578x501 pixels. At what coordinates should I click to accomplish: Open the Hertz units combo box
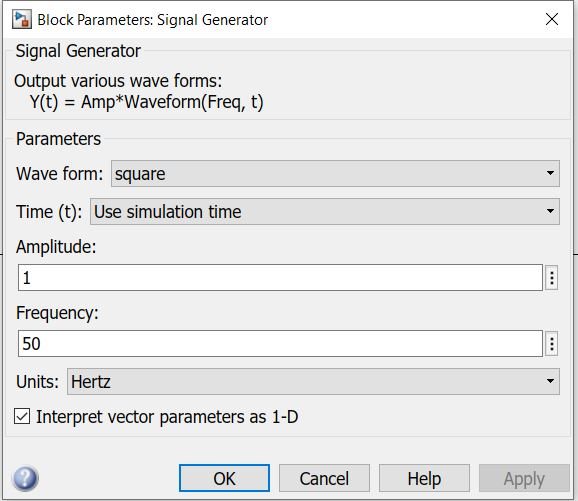[x=313, y=381]
